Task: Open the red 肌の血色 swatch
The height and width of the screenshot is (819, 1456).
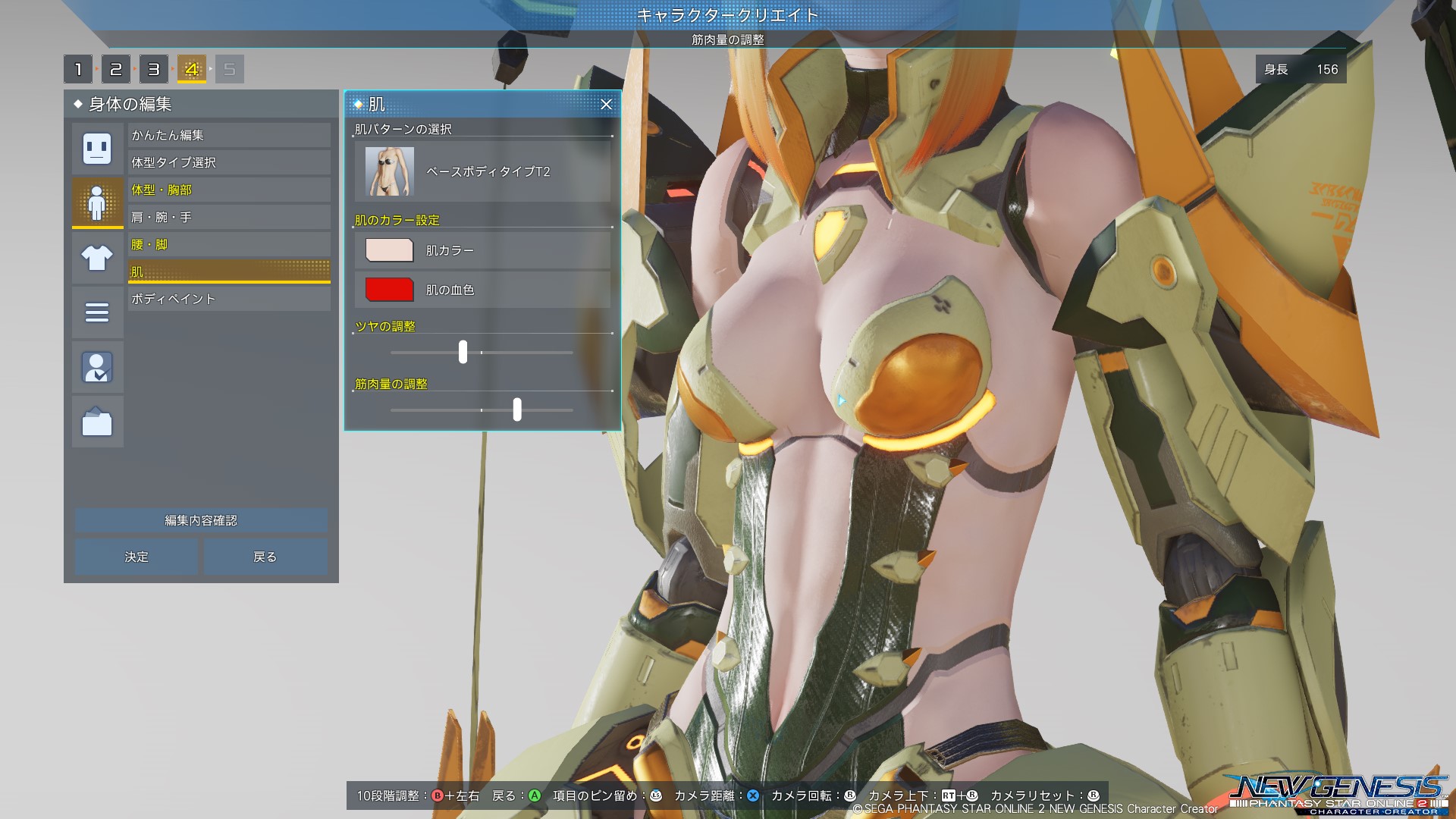Action: (x=390, y=290)
